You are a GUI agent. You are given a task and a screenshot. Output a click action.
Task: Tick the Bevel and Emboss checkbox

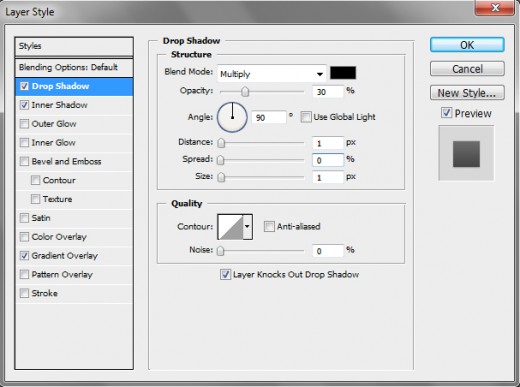coord(24,161)
